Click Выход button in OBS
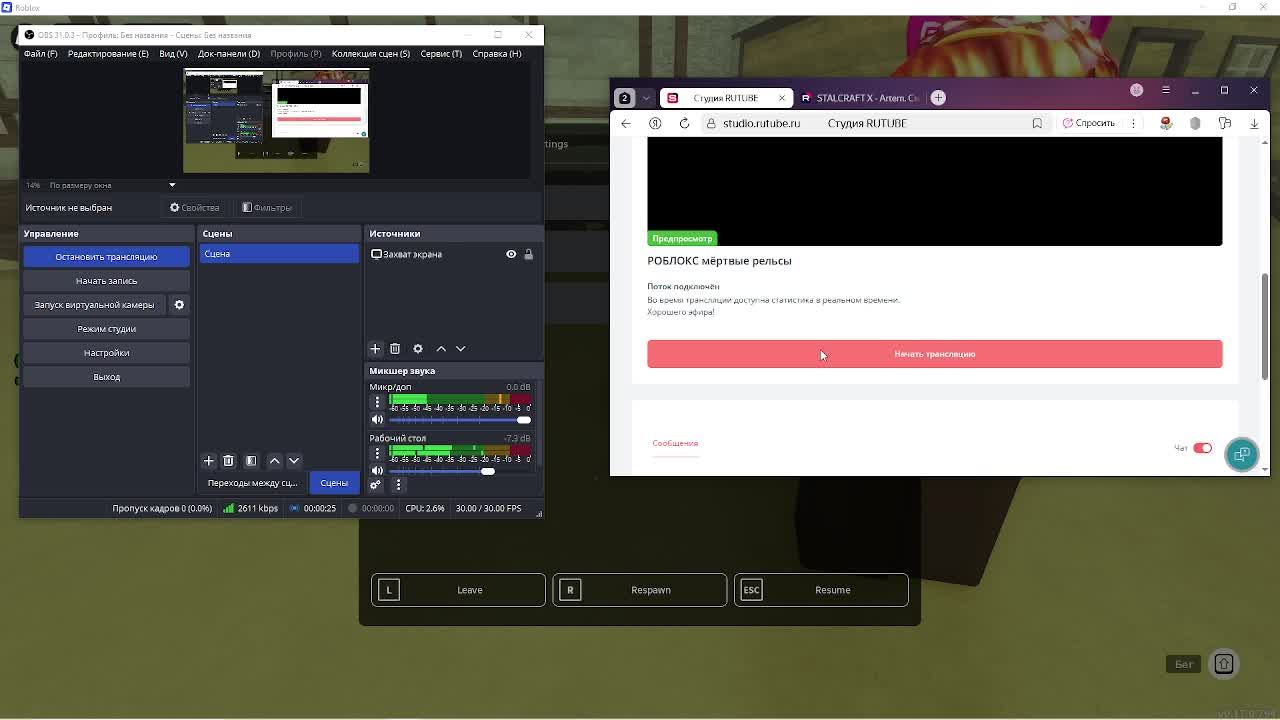Screen dimensions: 1280x720 [106, 377]
